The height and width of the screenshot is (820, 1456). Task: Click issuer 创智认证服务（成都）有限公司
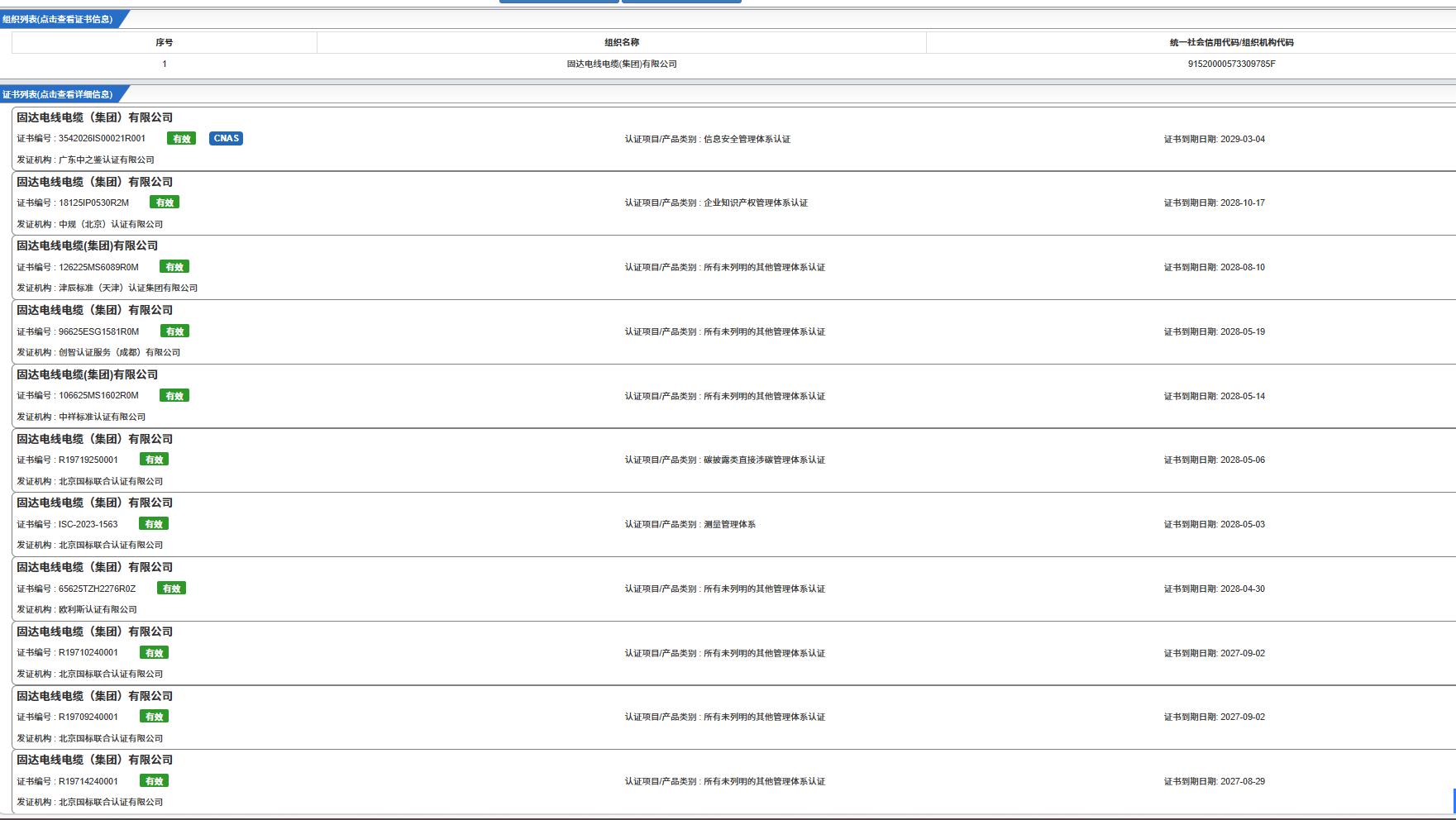(x=119, y=352)
